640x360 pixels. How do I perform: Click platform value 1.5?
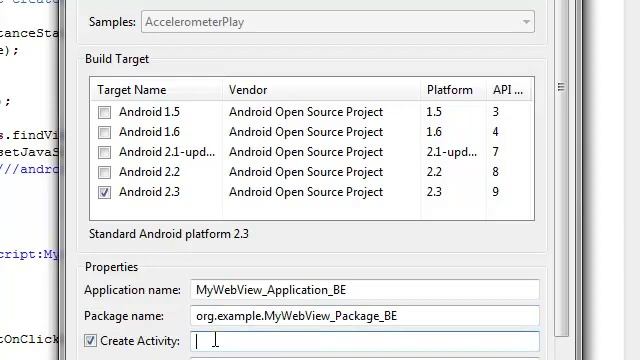click(x=434, y=112)
